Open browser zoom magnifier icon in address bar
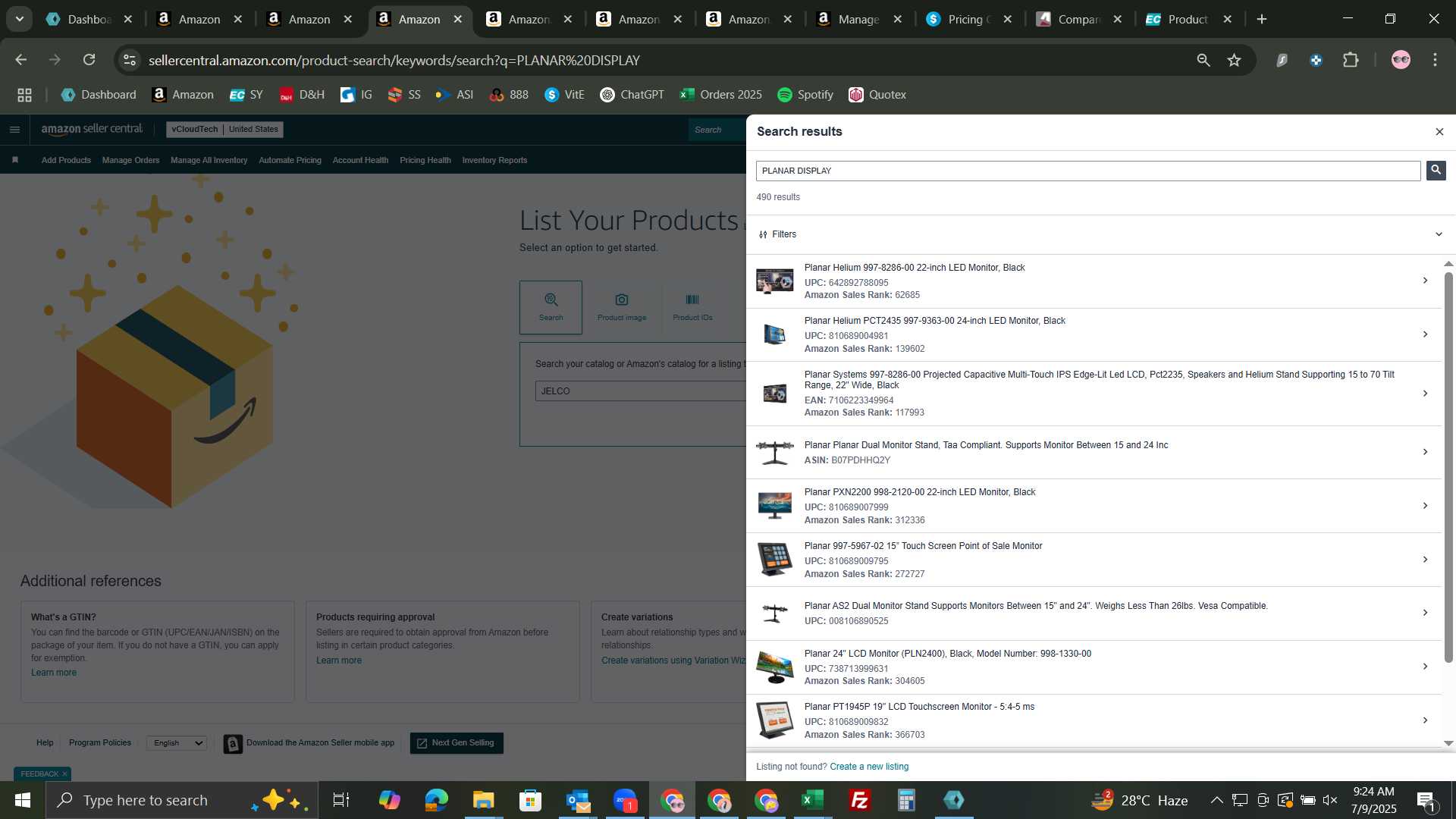This screenshot has width=1456, height=819. [1203, 60]
